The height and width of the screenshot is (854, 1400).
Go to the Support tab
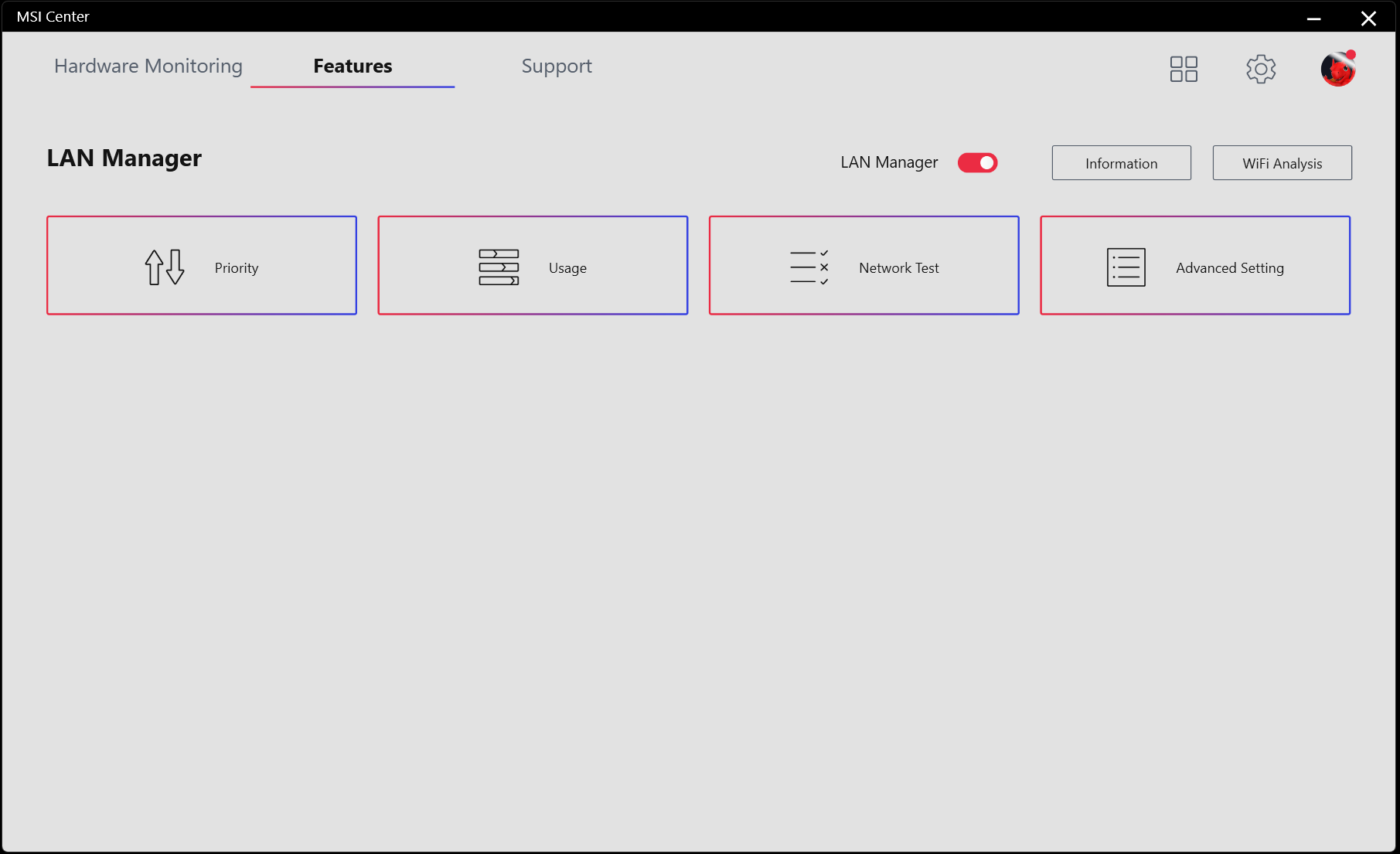[x=557, y=66]
